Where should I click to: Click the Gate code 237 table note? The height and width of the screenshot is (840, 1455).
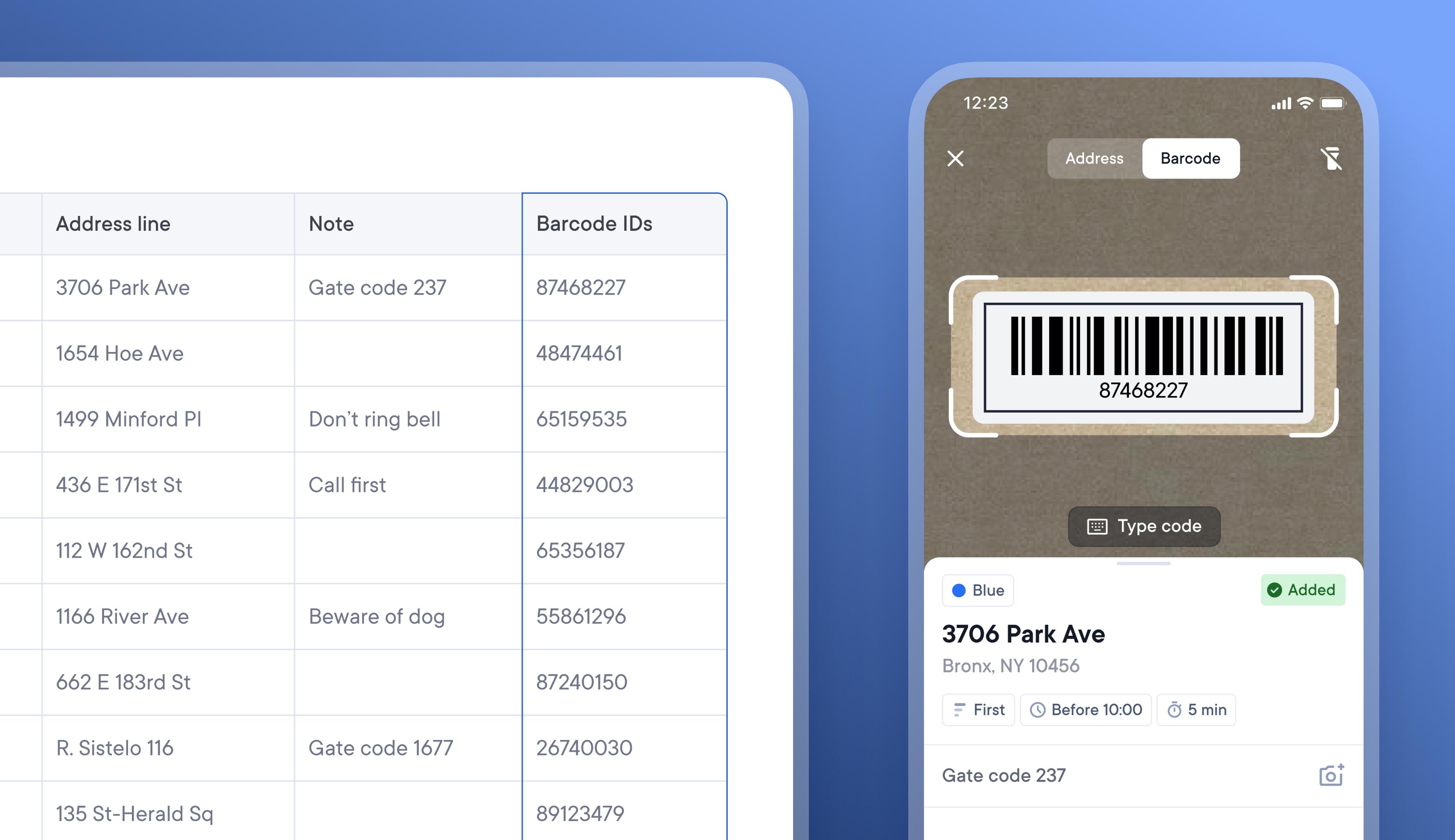tap(408, 287)
